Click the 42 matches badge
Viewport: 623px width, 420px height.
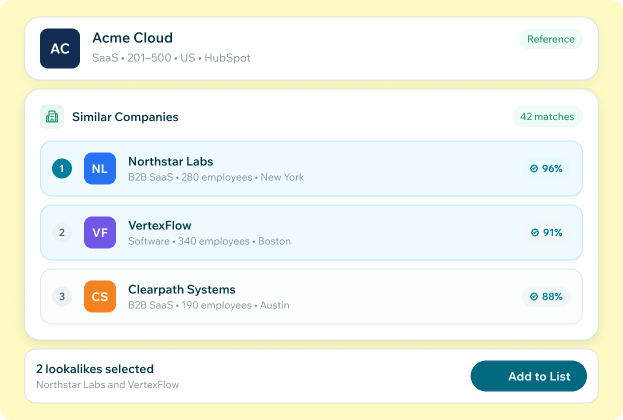click(x=547, y=116)
